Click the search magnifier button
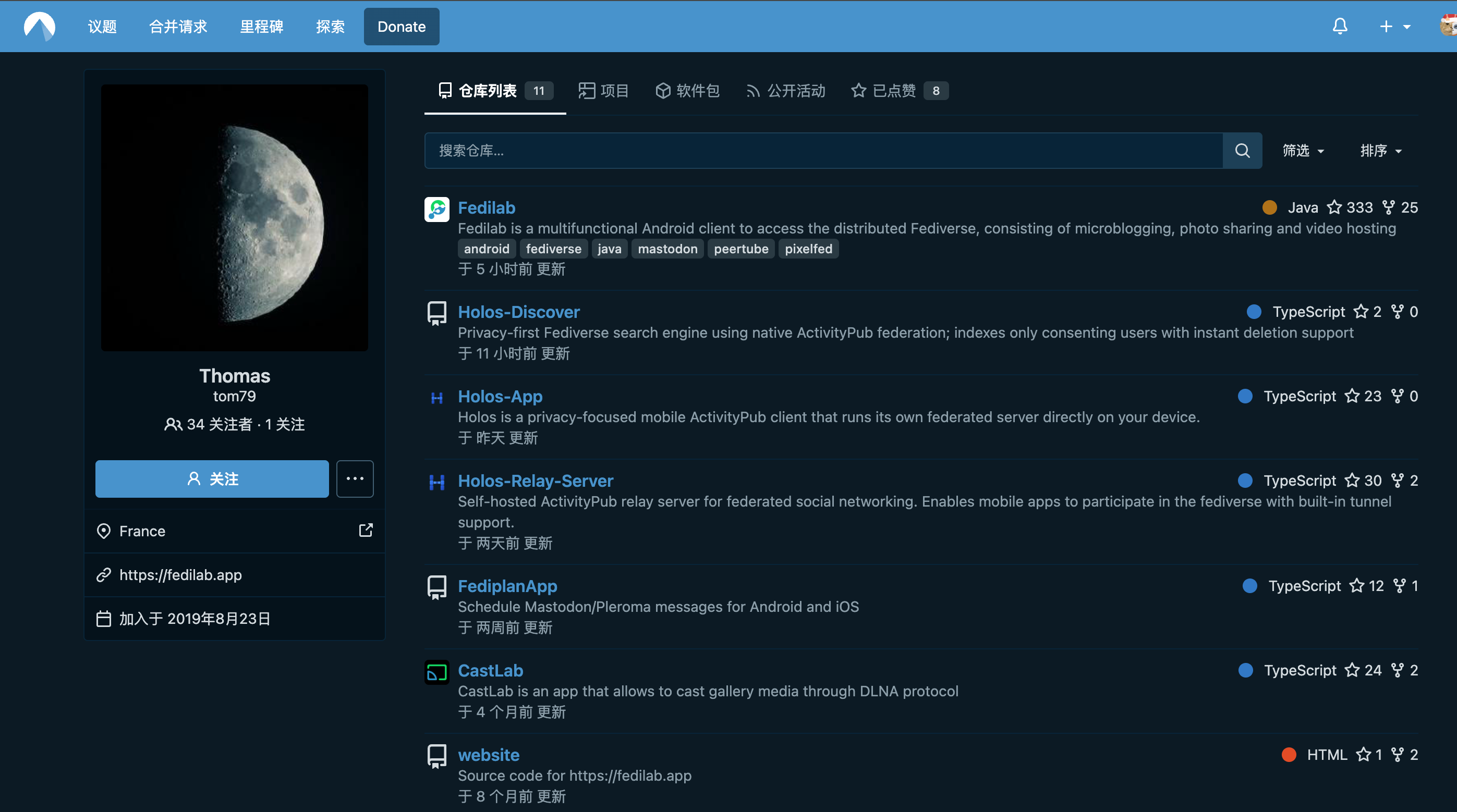The width and height of the screenshot is (1457, 812). click(x=1242, y=151)
